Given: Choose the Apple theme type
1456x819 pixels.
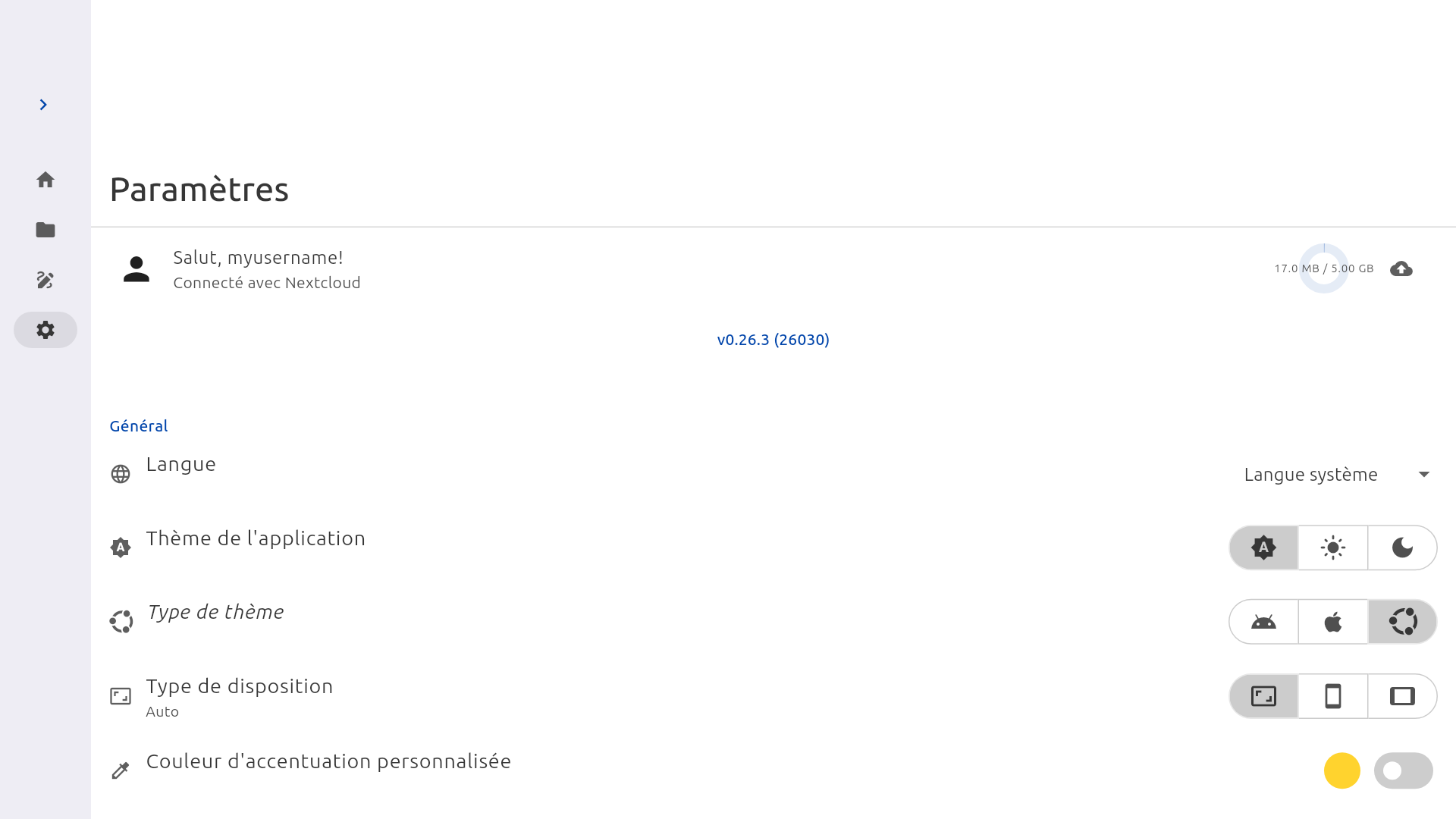Looking at the screenshot, I should pos(1333,622).
